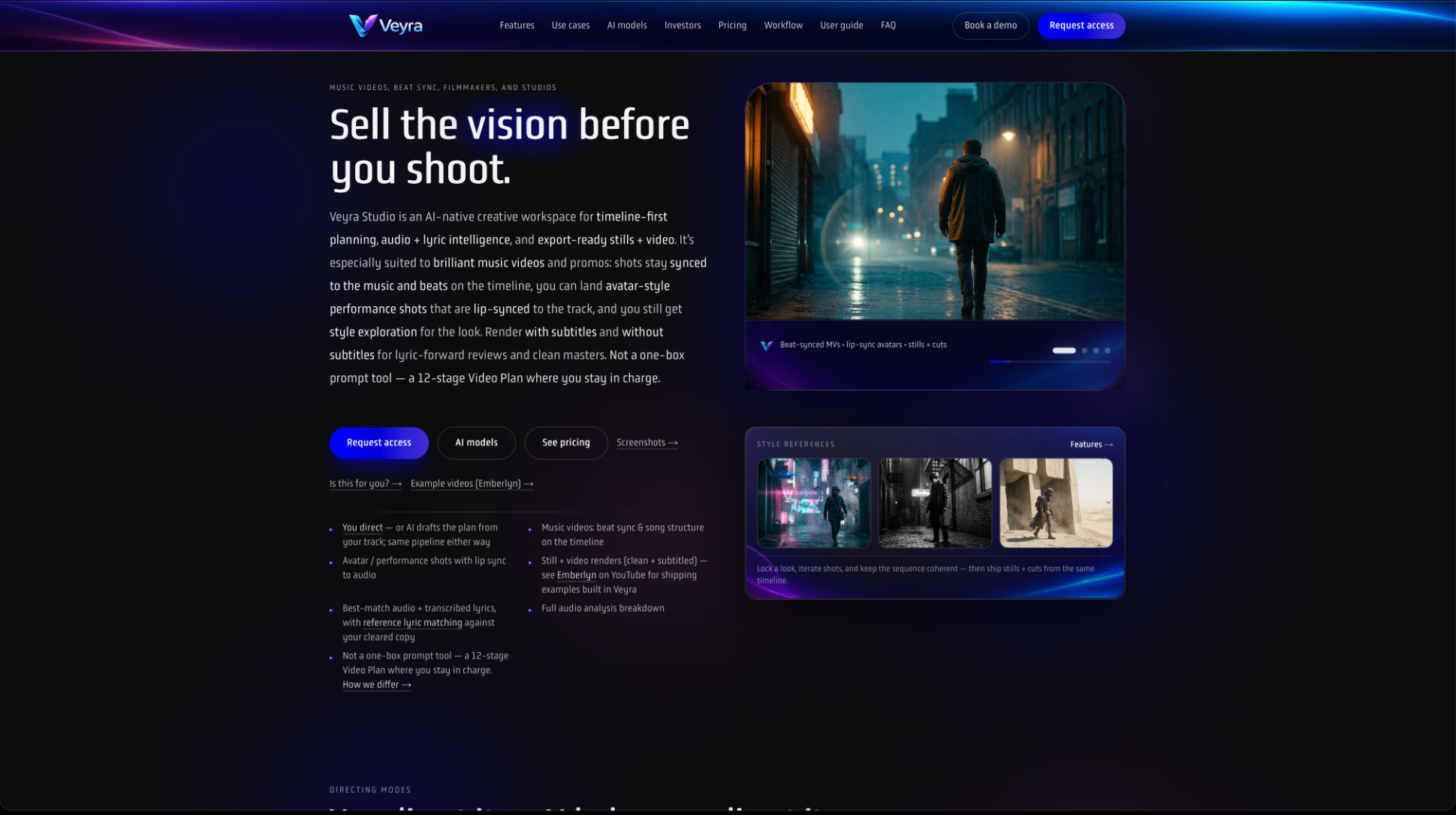Open the User guide nav item
This screenshot has width=1456, height=815.
(841, 26)
